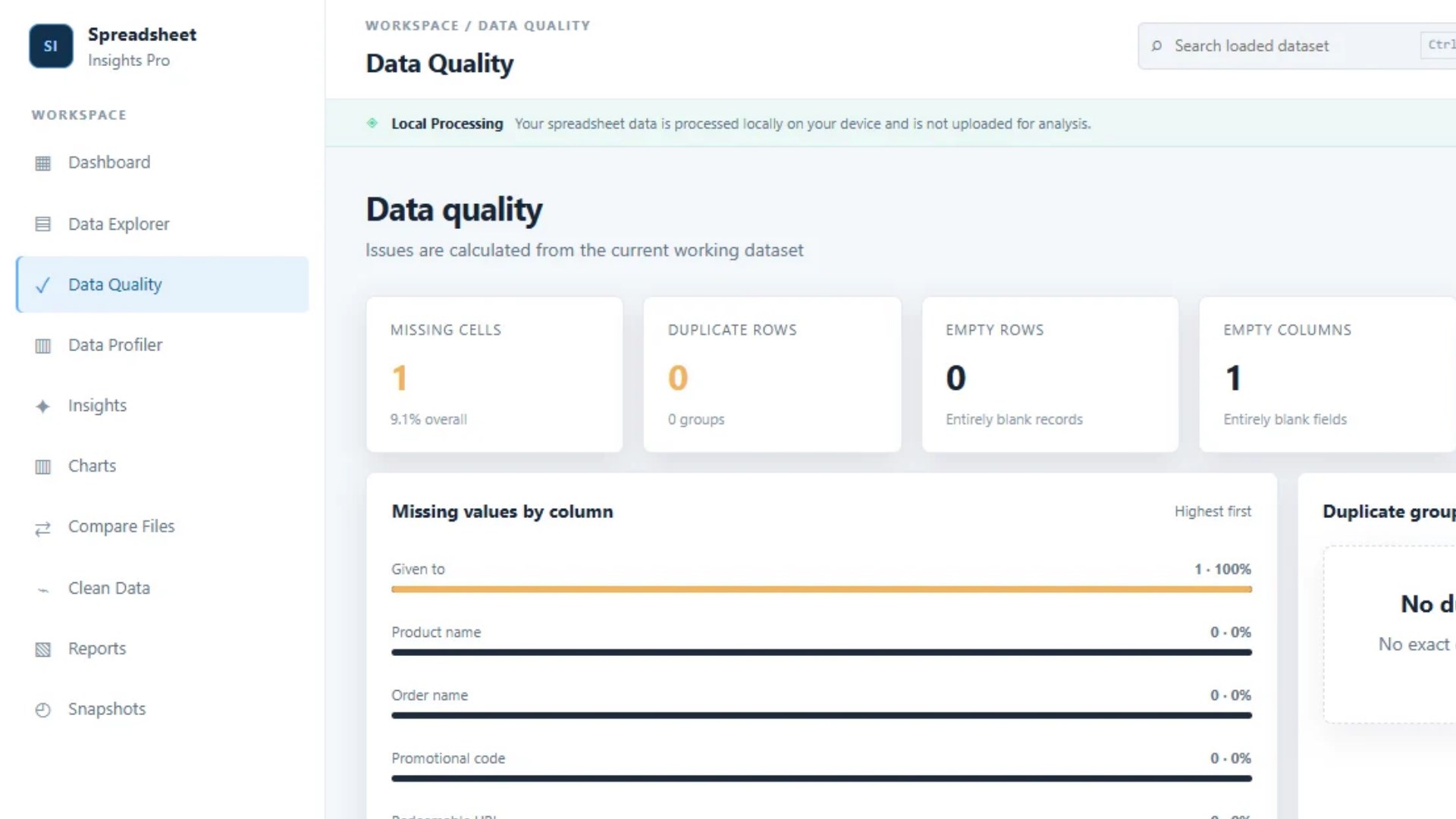Click the Snapshots clock icon
Image resolution: width=1456 pixels, height=819 pixels.
[43, 710]
